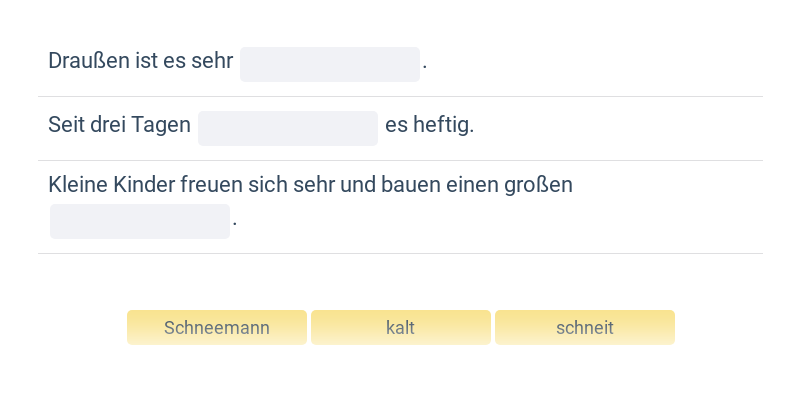The height and width of the screenshot is (400, 800).
Task: Pick the 'Schneemann' word tile
Action: (217, 328)
